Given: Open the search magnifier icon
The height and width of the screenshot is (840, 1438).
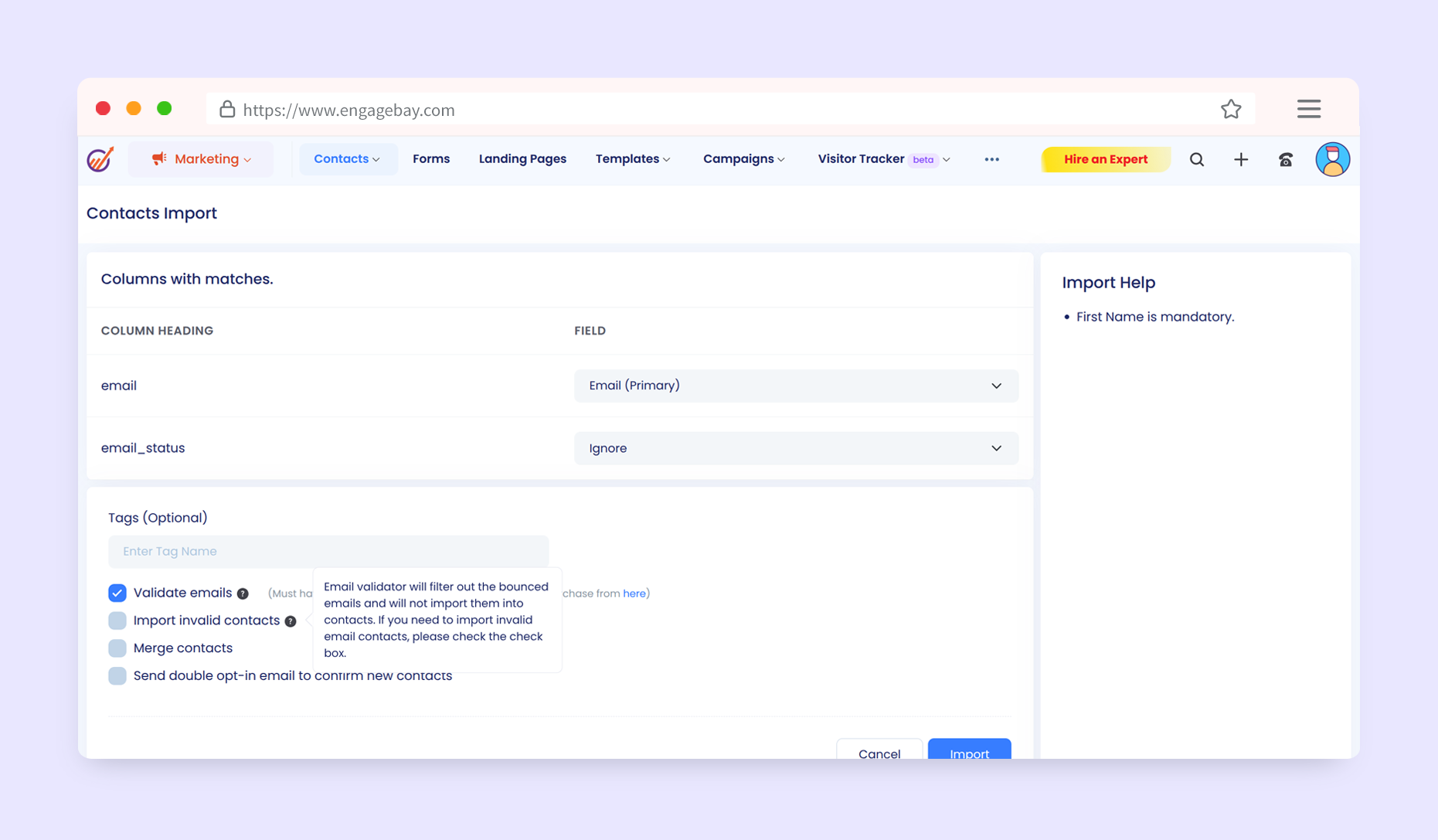Looking at the screenshot, I should (x=1196, y=159).
